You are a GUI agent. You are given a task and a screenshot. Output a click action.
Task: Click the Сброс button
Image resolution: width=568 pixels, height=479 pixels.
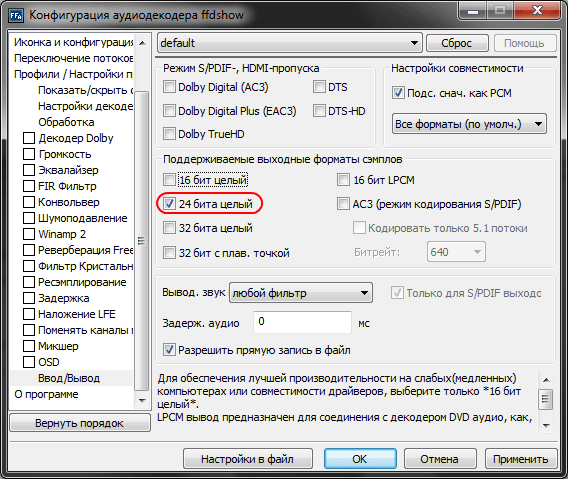[457, 43]
